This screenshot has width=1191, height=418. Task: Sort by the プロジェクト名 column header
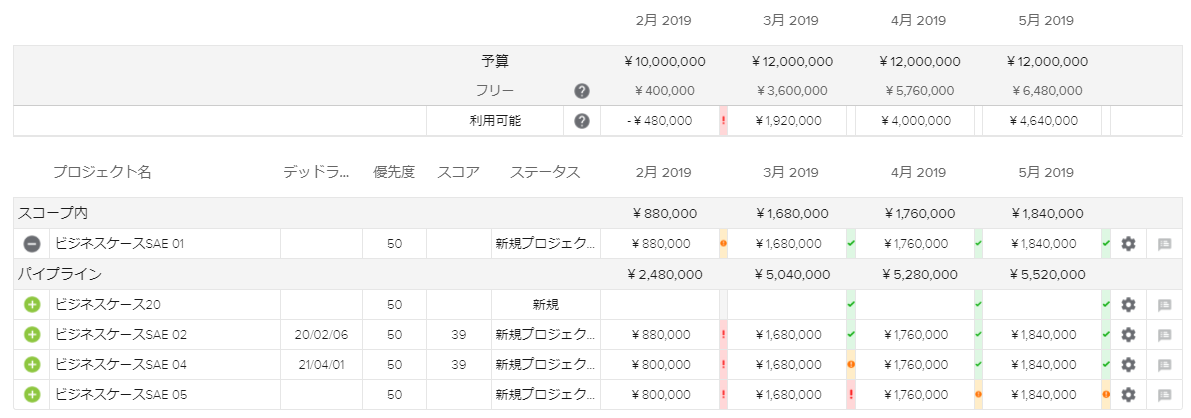click(x=102, y=172)
